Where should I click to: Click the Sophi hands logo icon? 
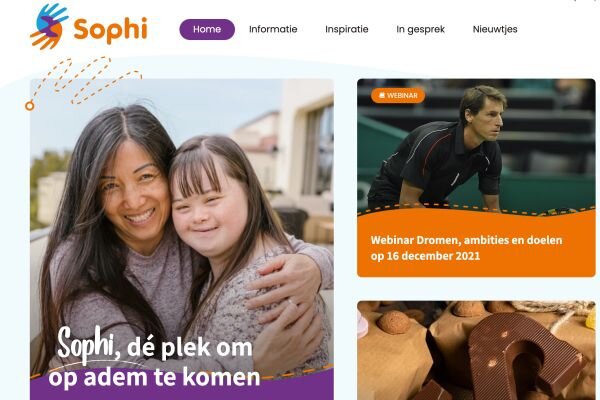pos(49,27)
